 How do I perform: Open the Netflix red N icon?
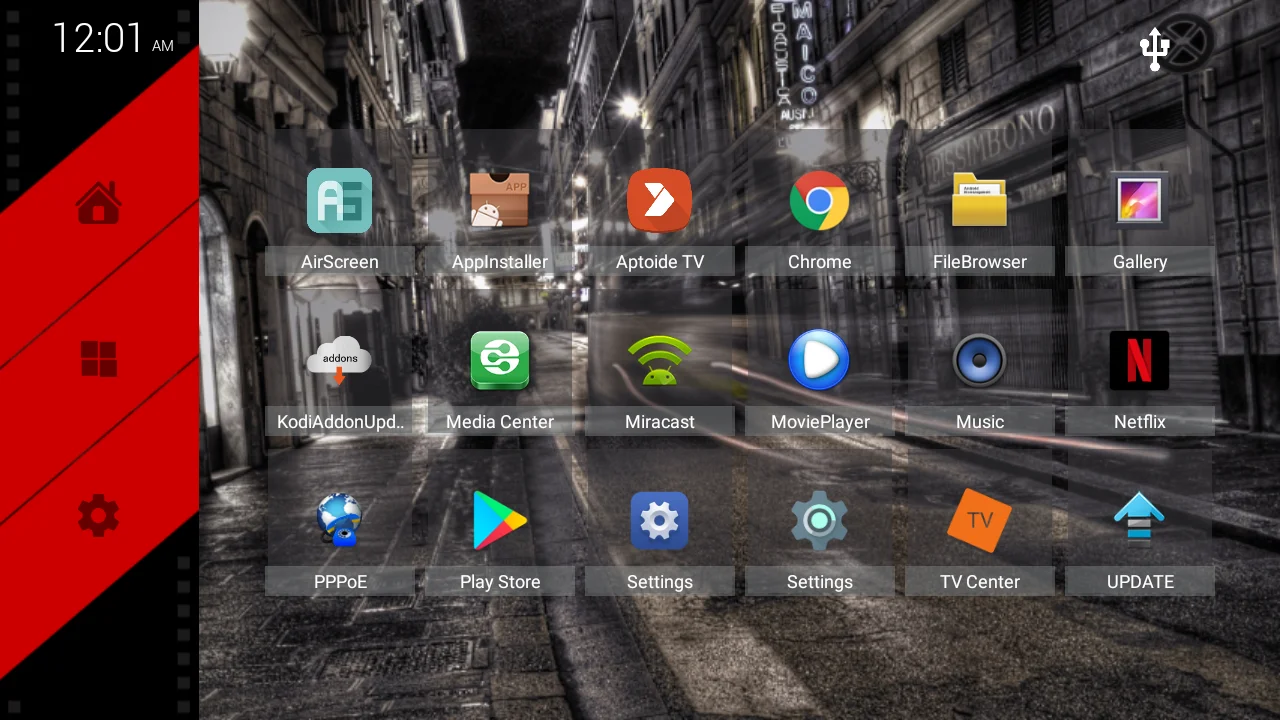pyautogui.click(x=1139, y=360)
